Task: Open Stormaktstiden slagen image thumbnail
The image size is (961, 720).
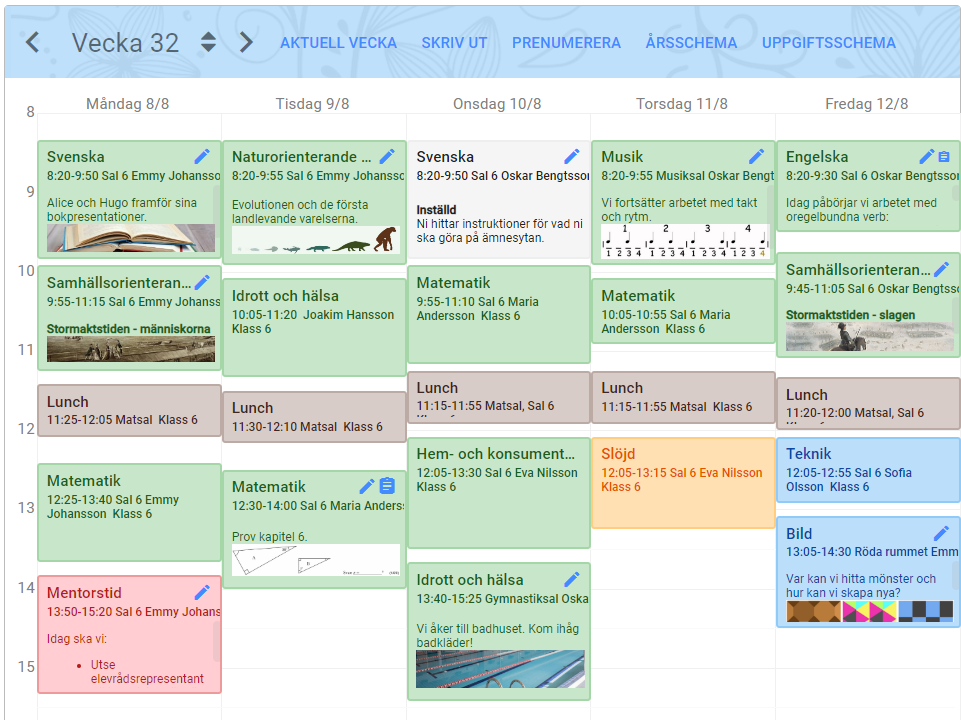Action: point(870,336)
